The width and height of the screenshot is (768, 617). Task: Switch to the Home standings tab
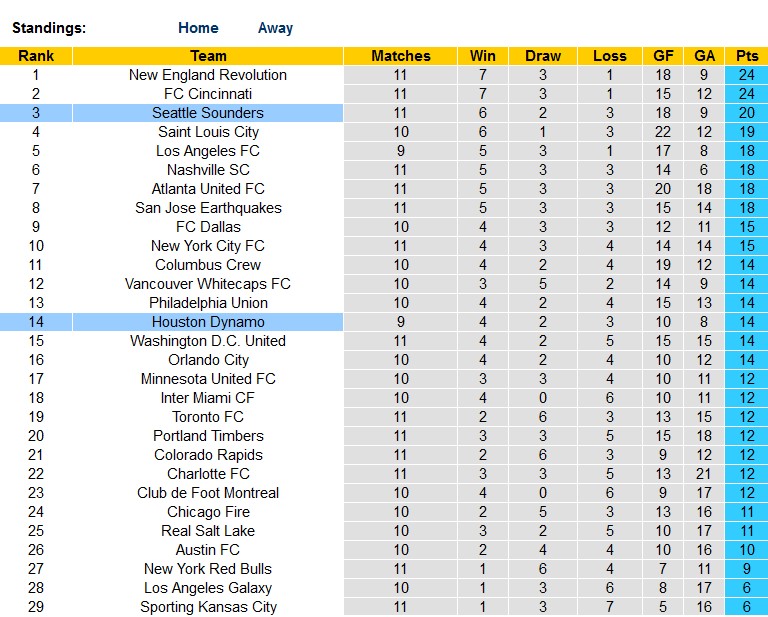(x=198, y=28)
